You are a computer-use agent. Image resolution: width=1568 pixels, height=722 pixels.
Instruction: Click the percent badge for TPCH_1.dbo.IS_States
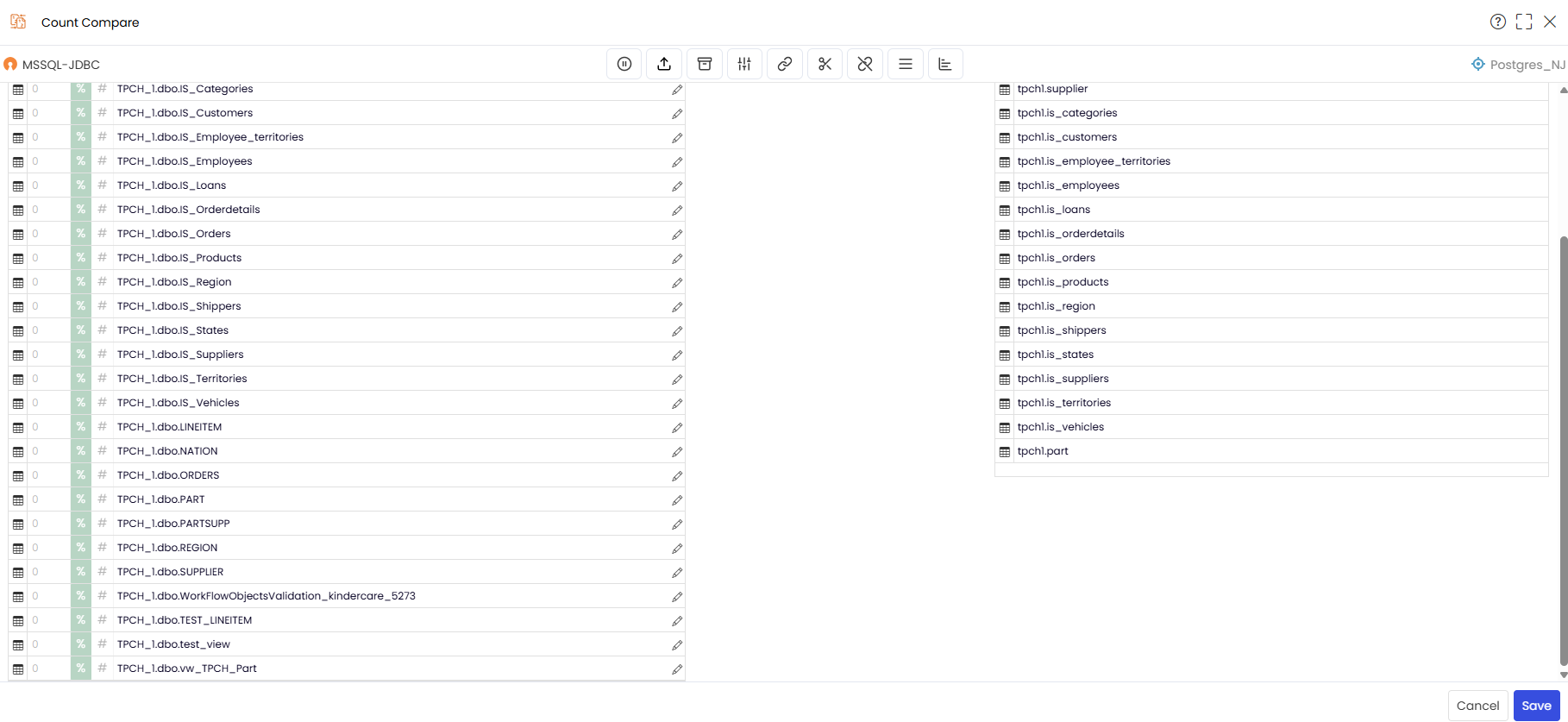[80, 330]
